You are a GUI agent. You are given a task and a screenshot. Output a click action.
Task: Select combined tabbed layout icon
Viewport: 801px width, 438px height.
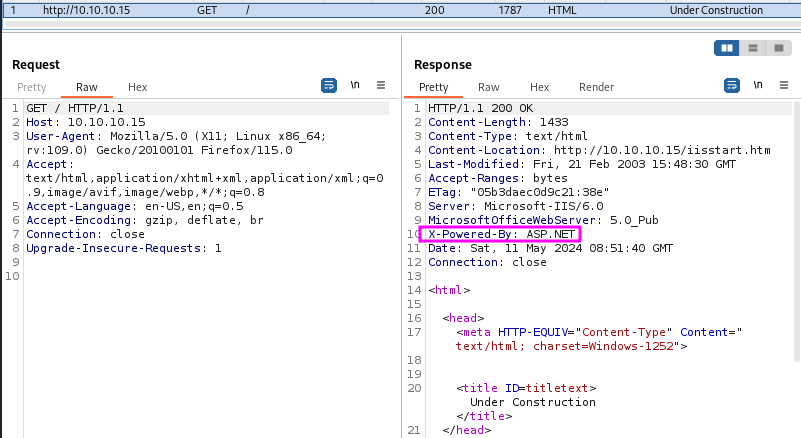779,48
